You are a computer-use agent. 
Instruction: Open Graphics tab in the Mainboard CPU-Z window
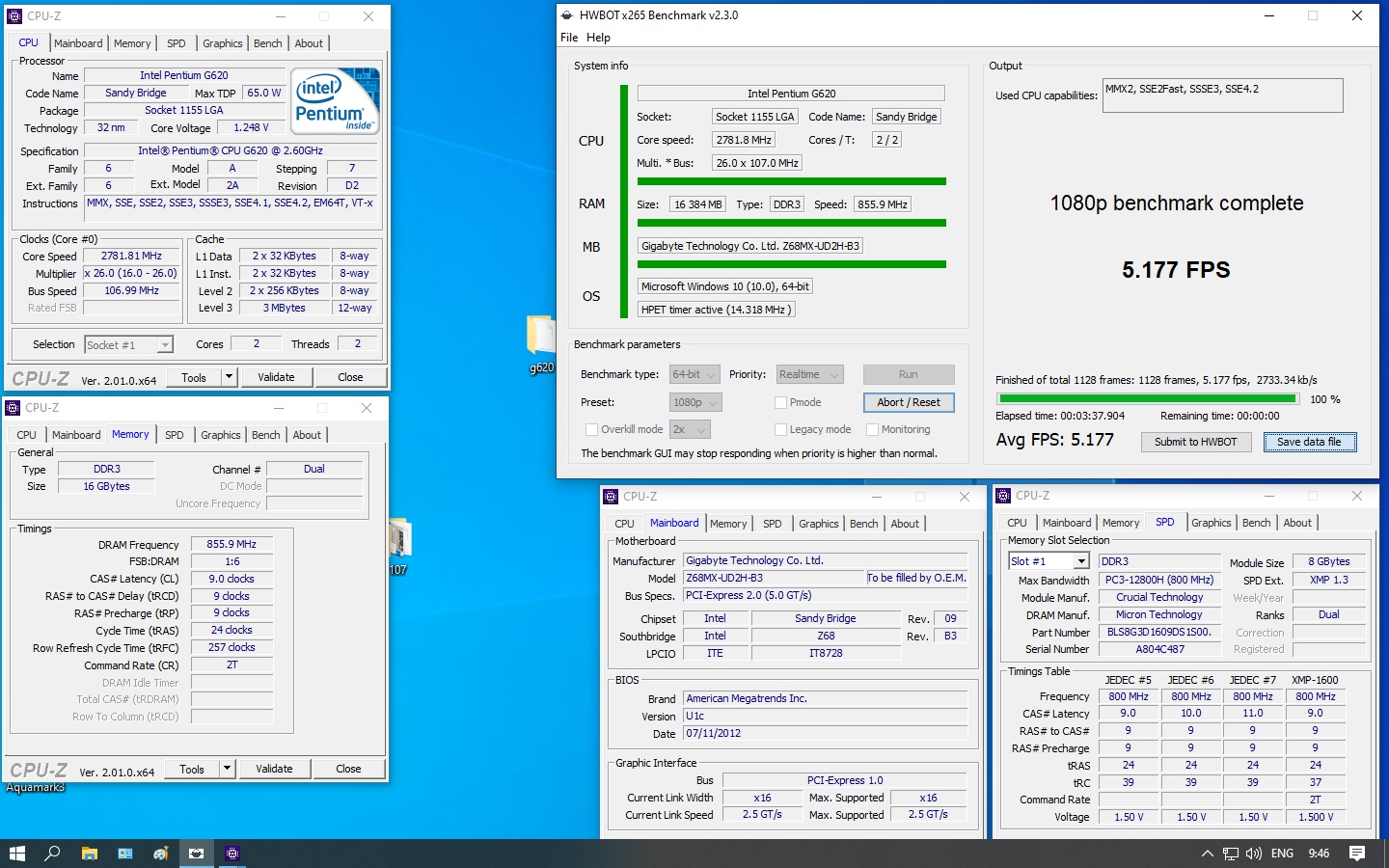(x=819, y=524)
